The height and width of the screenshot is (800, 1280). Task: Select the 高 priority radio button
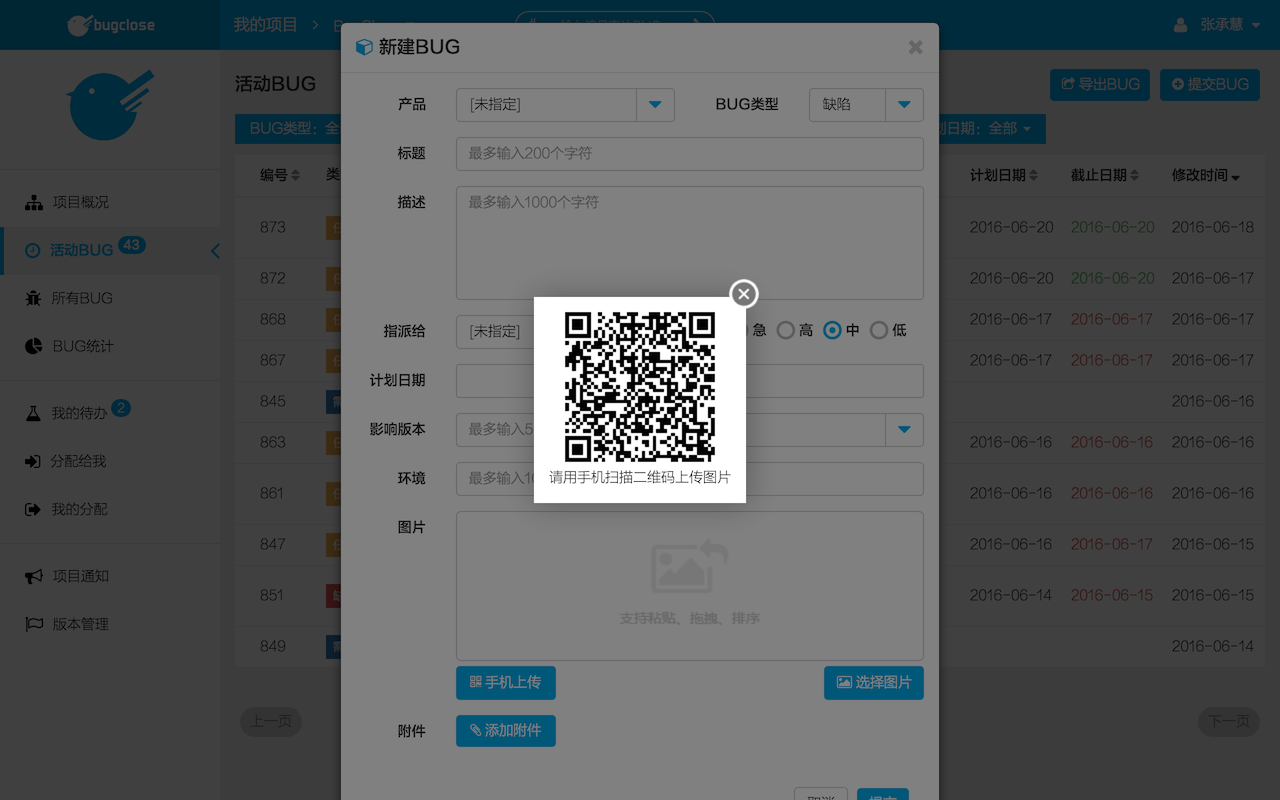(786, 330)
